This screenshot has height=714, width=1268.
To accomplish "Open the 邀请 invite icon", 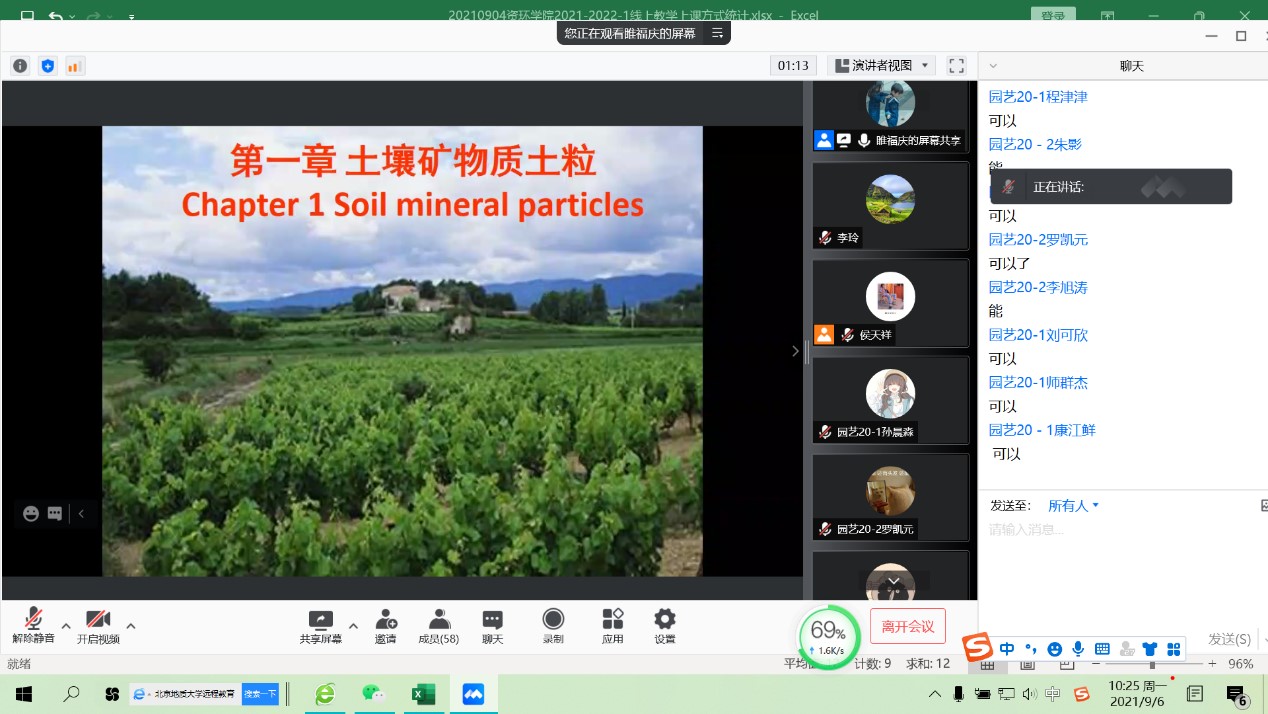I will 385,626.
